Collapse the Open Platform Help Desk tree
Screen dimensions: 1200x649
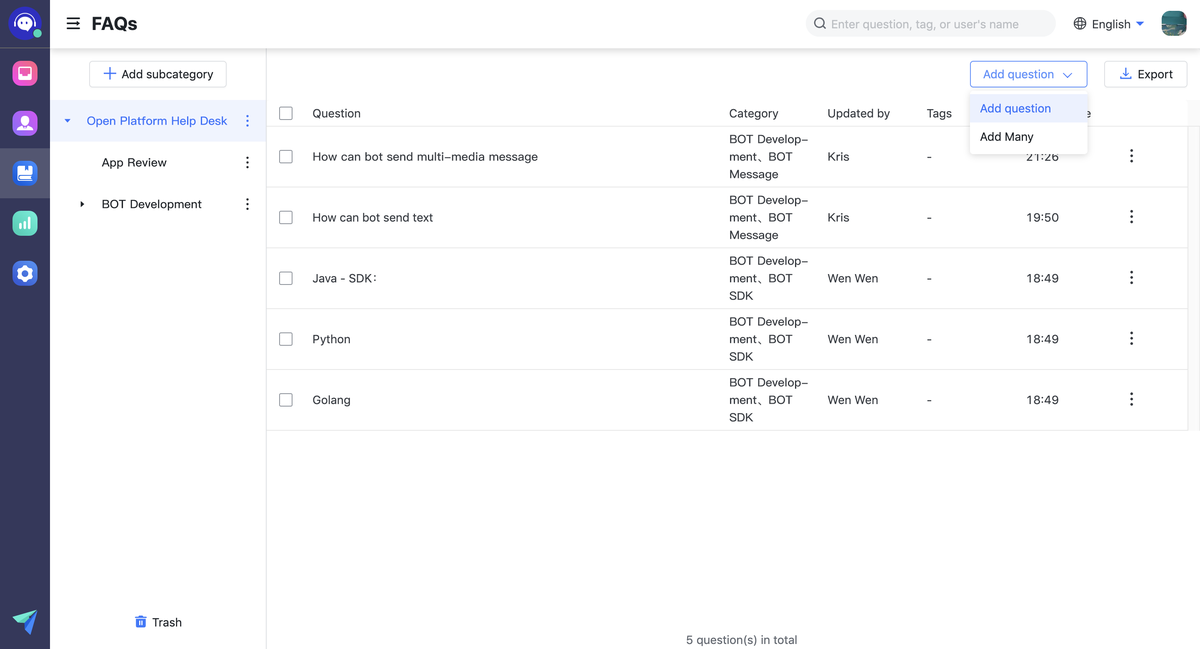tap(68, 121)
